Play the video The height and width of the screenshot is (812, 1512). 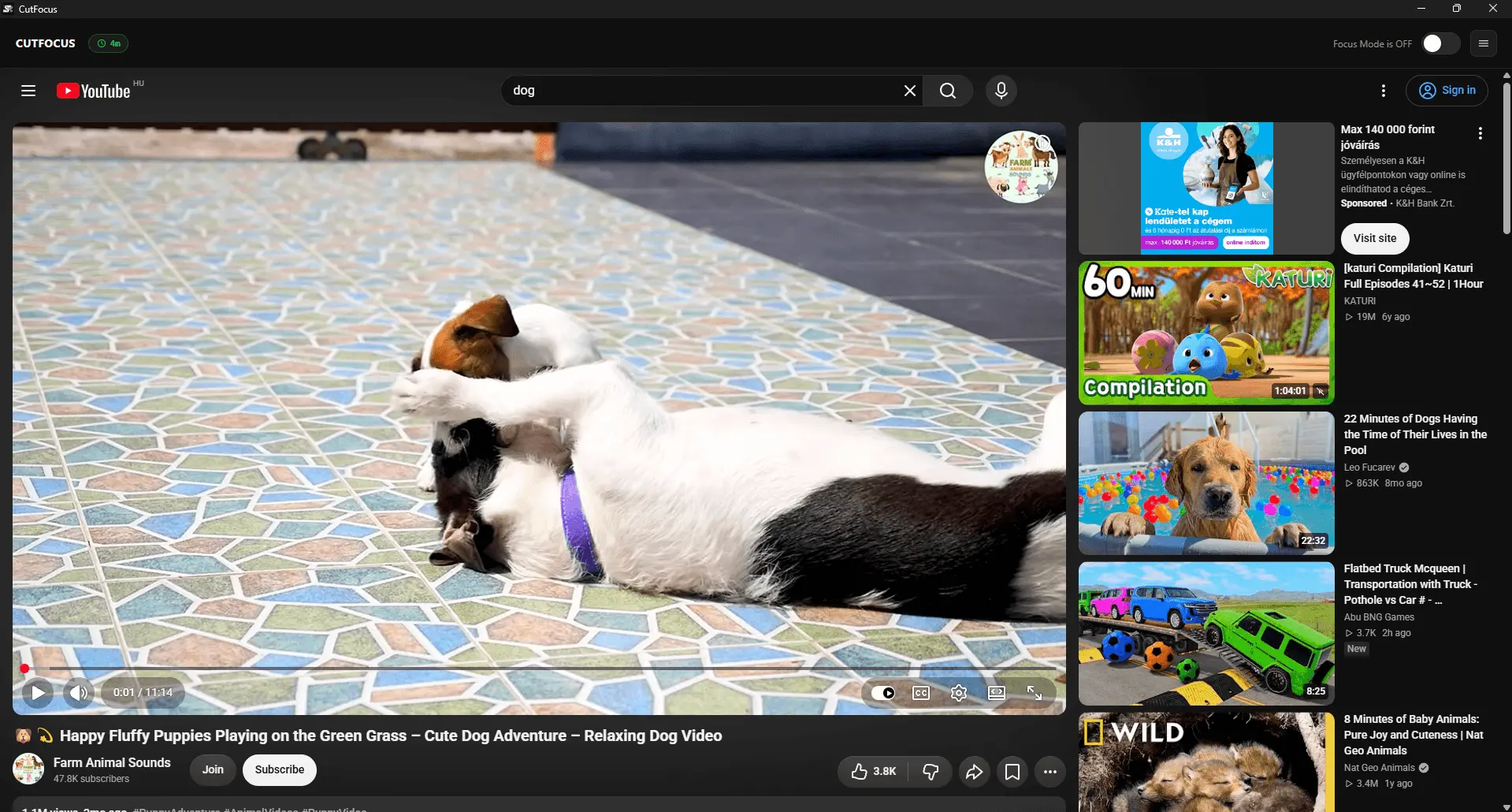(x=38, y=693)
